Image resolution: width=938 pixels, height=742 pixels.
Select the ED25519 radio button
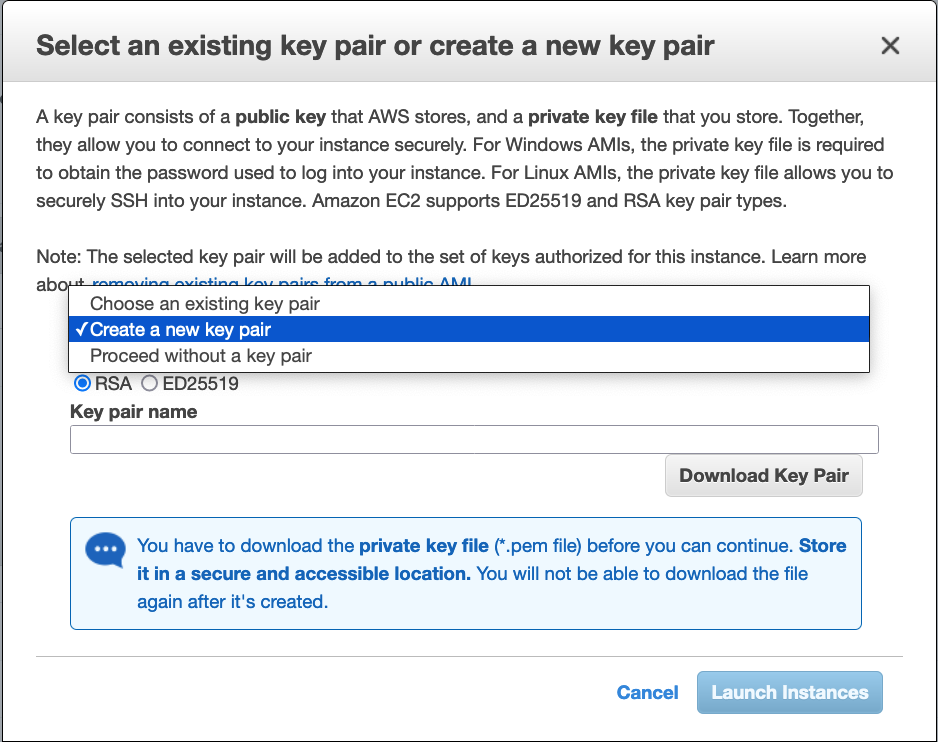pos(149,383)
